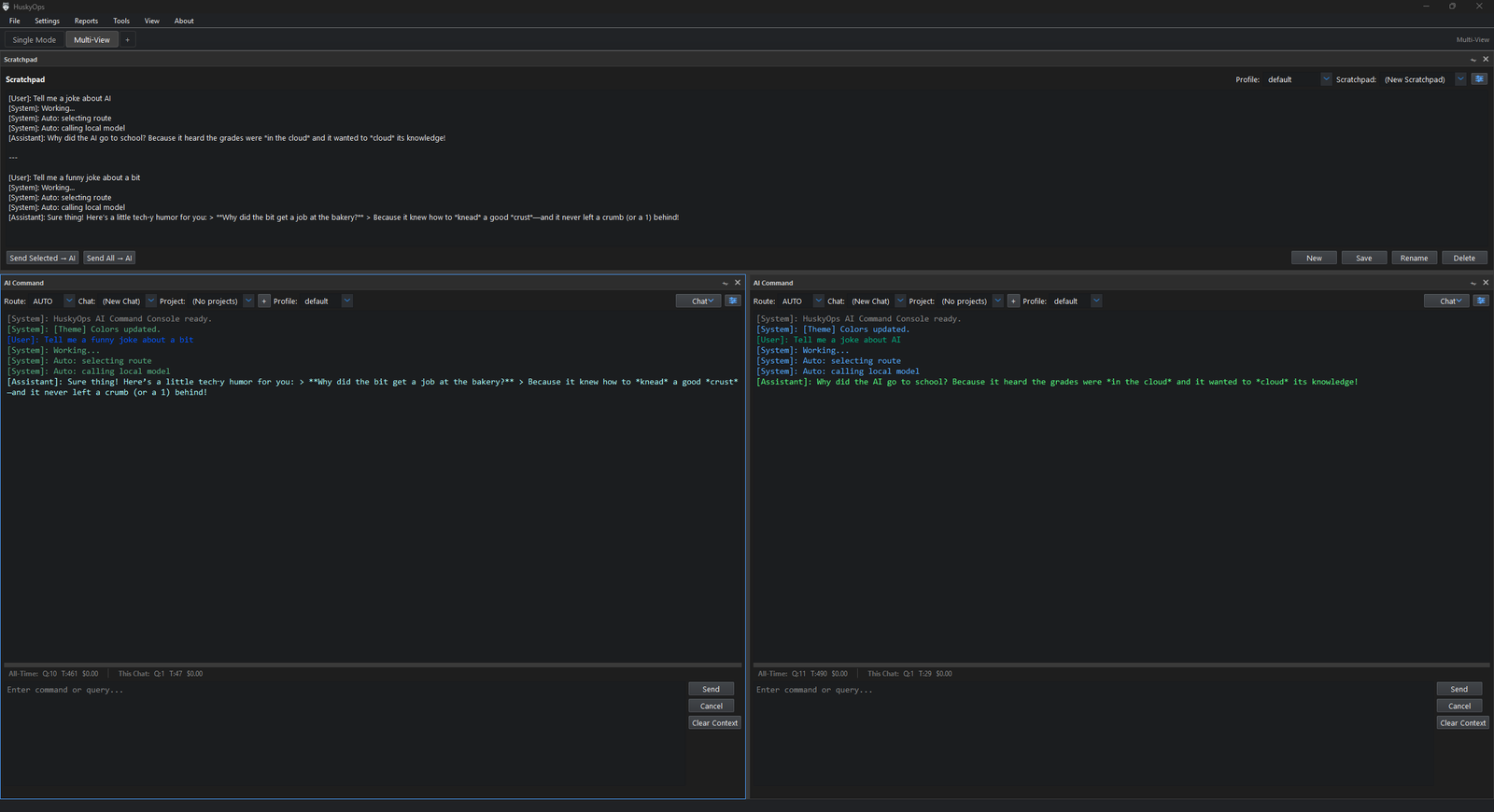Add a project with plus button in left panel
This screenshot has height=812, width=1494.
click(x=264, y=301)
